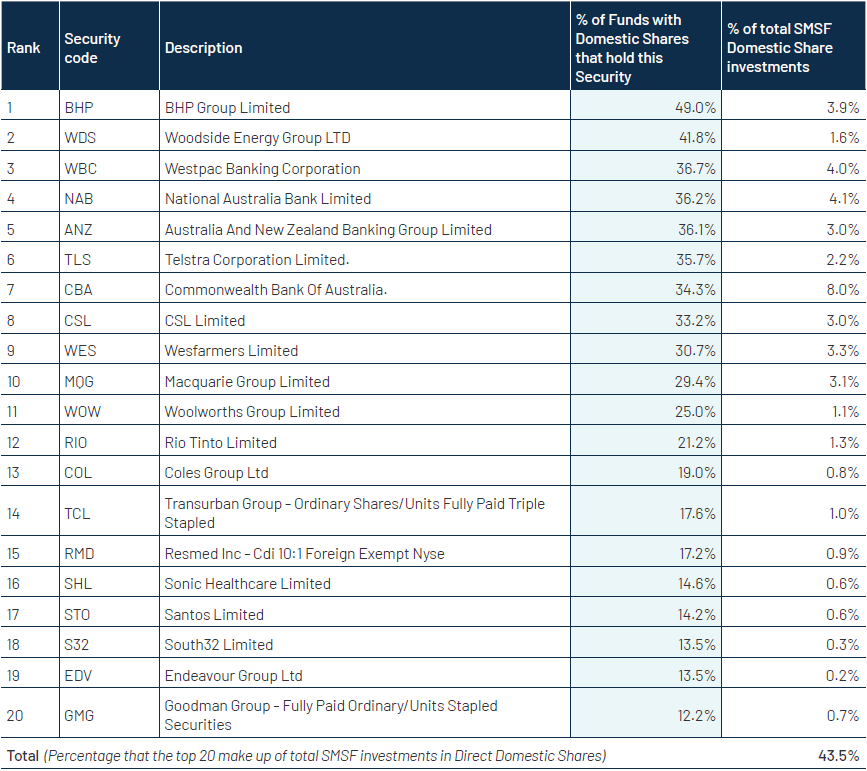Click the 8.0% value in CBA row
The height and width of the screenshot is (771, 867).
[x=842, y=290]
